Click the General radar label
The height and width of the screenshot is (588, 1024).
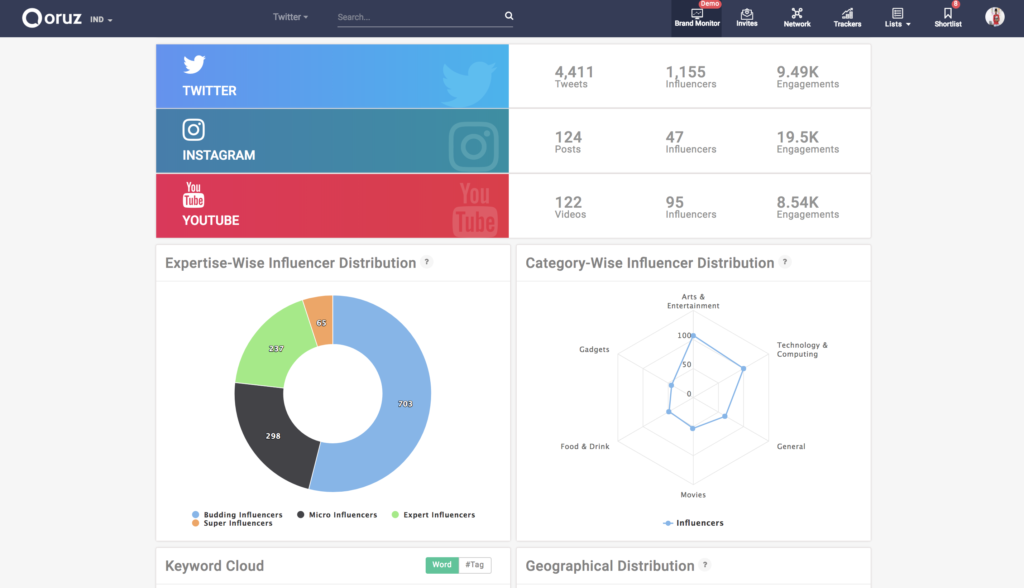pos(791,446)
